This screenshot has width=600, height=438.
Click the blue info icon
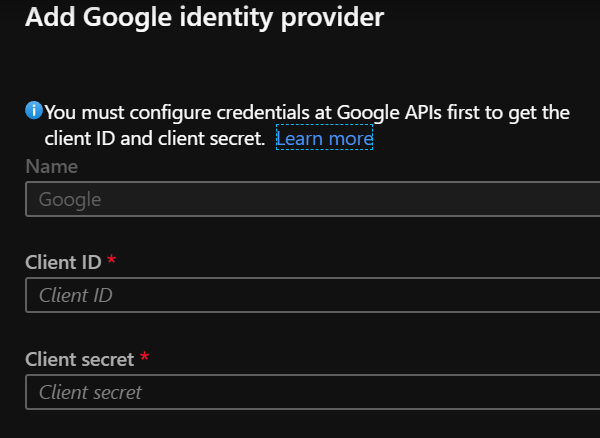tap(34, 110)
